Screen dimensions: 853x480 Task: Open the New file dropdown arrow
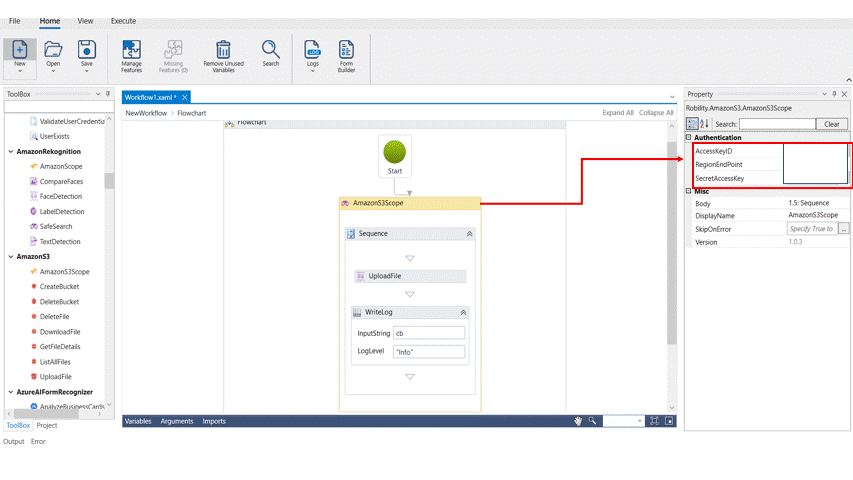click(20, 71)
